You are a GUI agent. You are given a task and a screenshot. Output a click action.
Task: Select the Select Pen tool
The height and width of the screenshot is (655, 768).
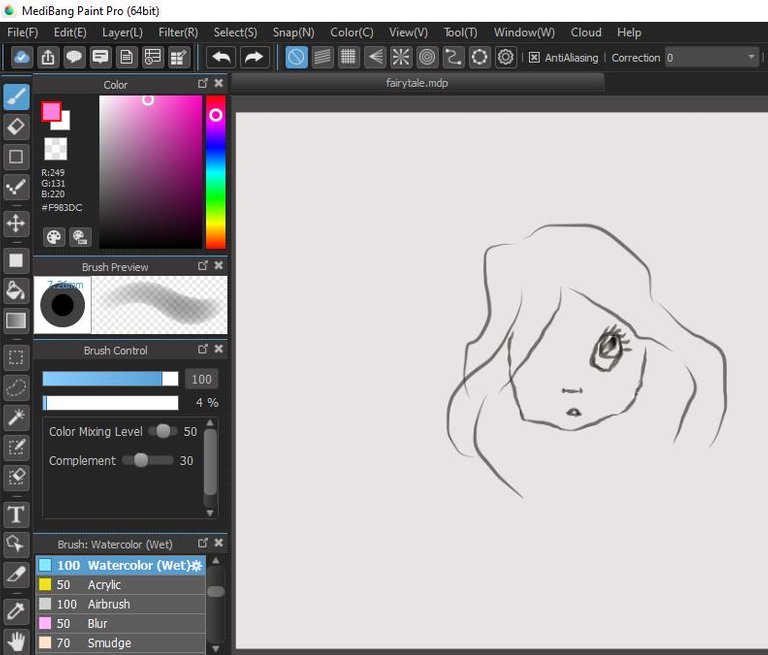pos(16,447)
